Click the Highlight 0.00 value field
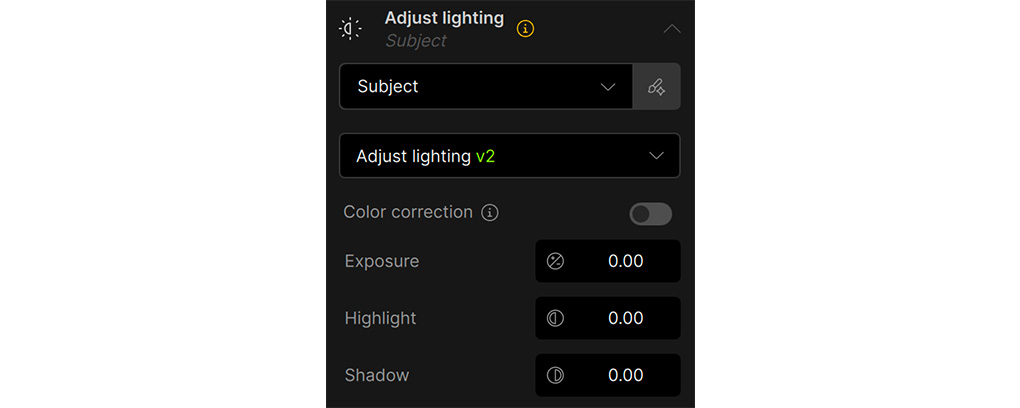 coord(626,319)
